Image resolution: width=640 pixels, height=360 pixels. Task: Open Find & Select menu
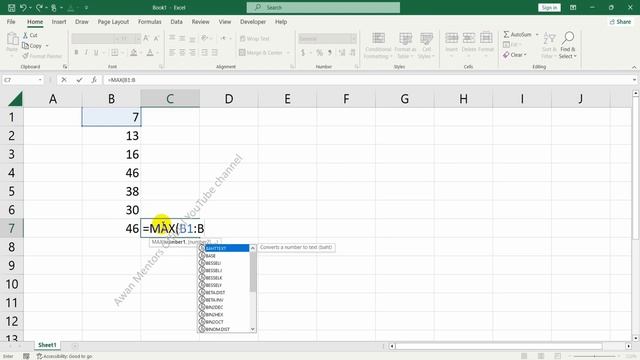click(x=568, y=45)
